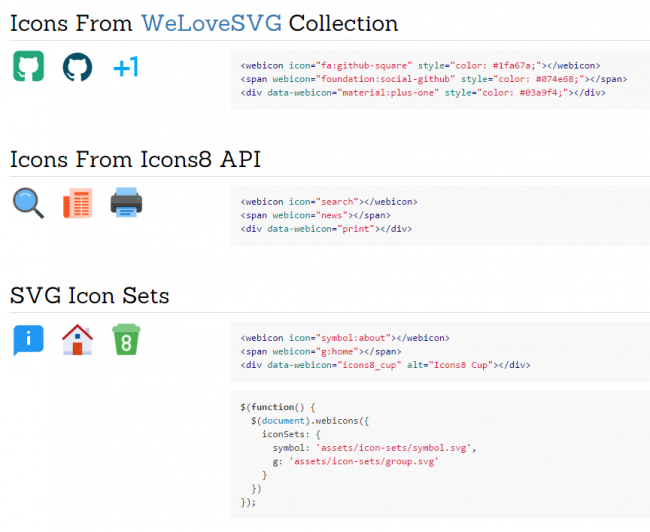Click the printer icon
This screenshot has width=650, height=532.
[x=126, y=202]
